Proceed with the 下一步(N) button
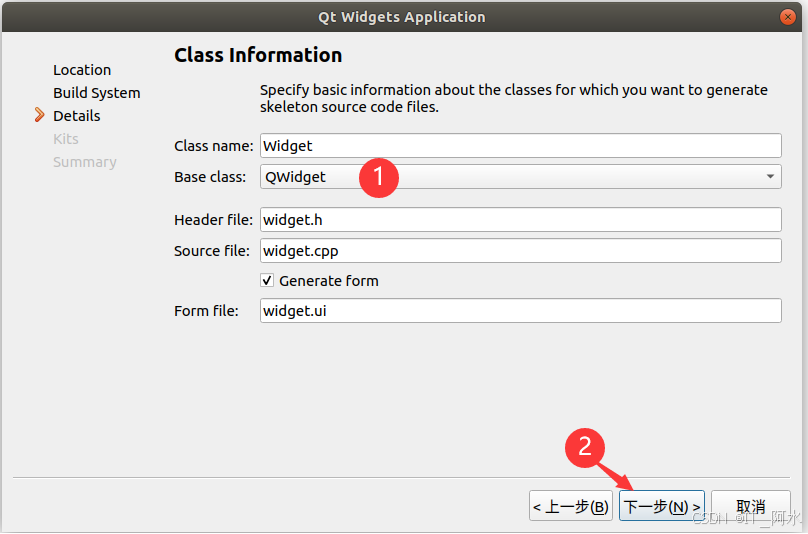808x534 pixels. tap(662, 506)
